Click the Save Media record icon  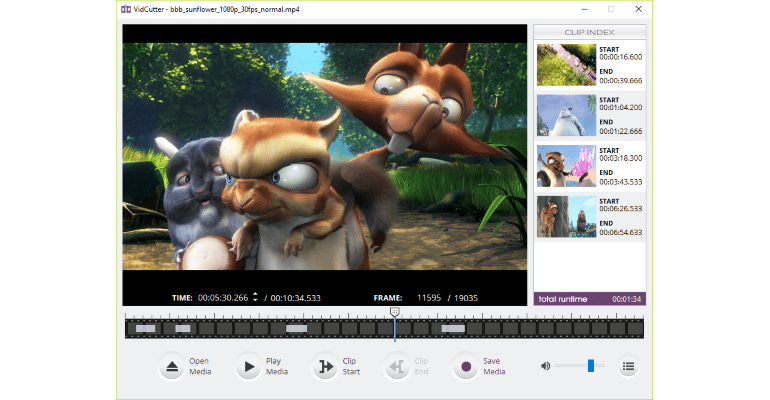coord(465,367)
